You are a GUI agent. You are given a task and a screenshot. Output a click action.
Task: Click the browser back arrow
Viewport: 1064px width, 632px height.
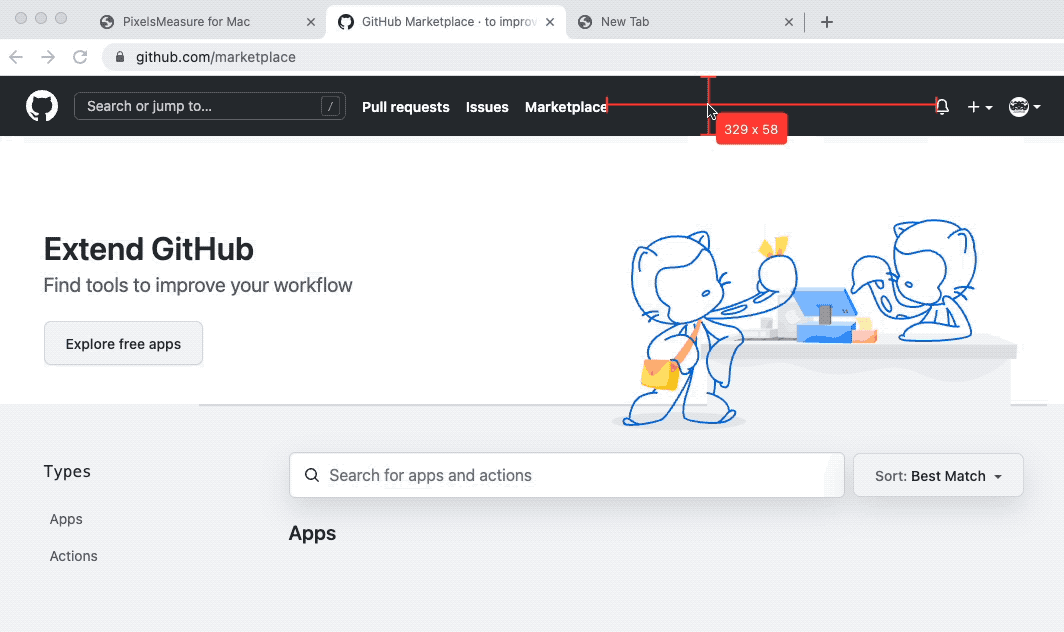[16, 57]
